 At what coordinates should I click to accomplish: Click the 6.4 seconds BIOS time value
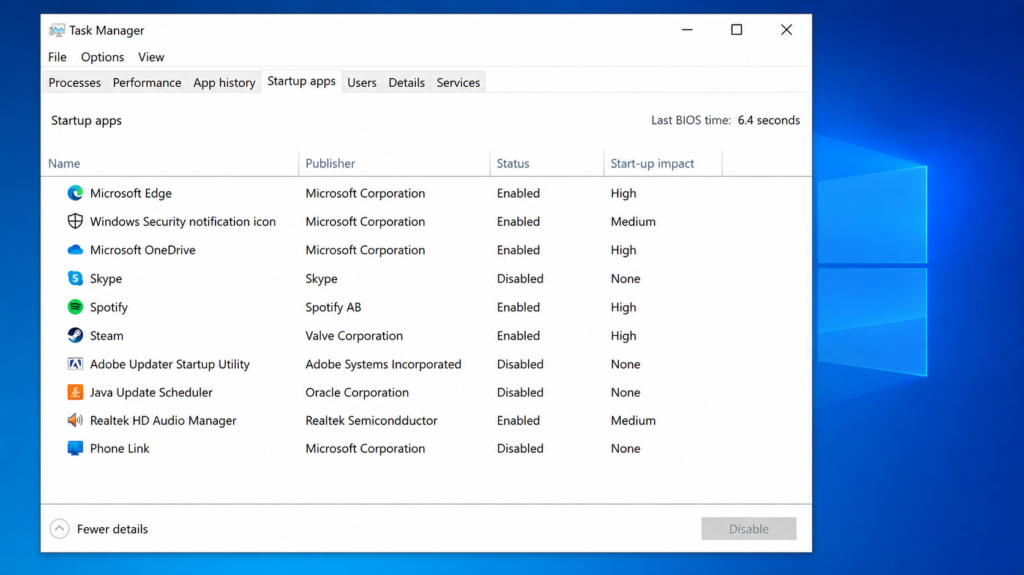coord(769,120)
